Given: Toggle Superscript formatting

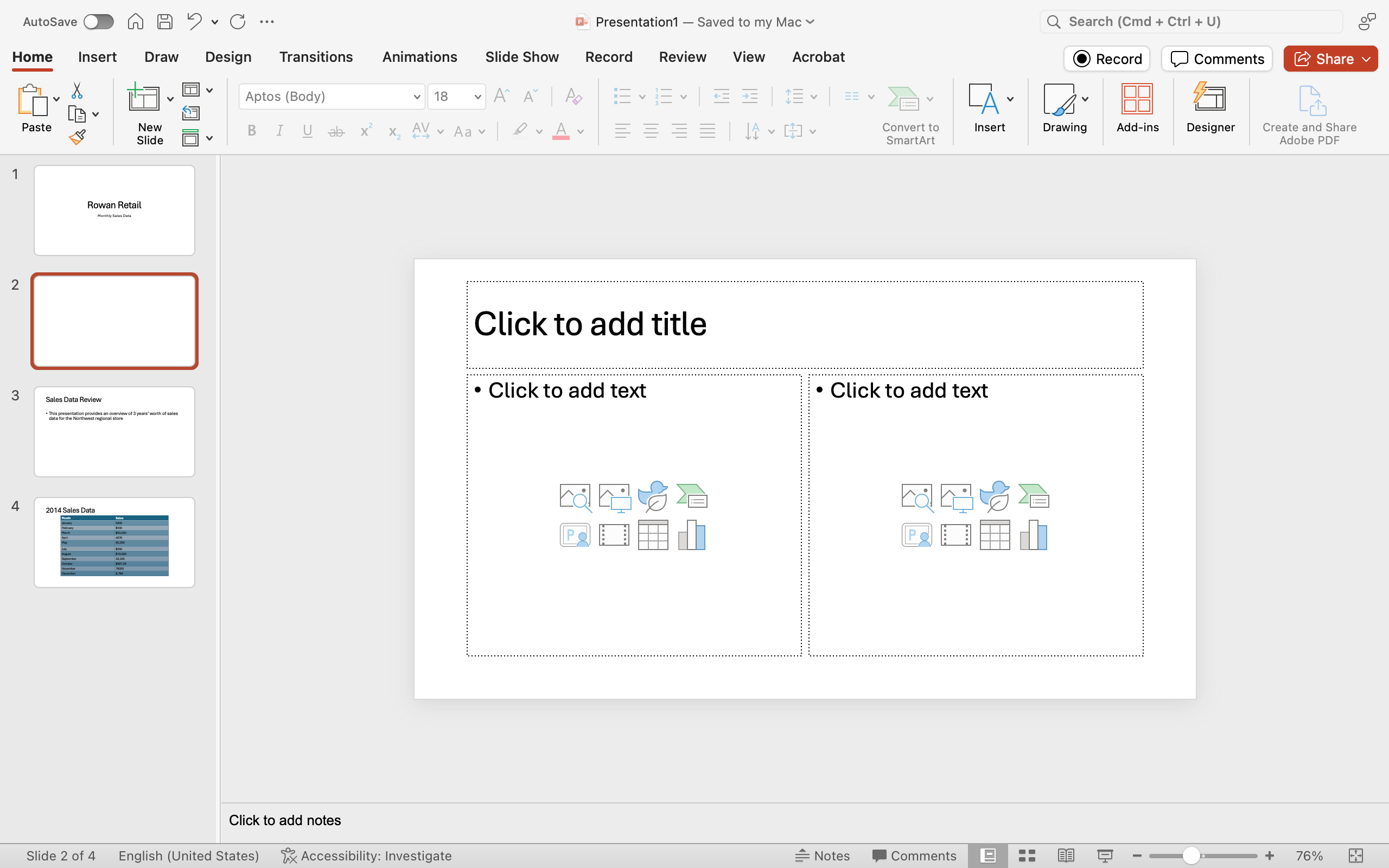Looking at the screenshot, I should coord(366,130).
